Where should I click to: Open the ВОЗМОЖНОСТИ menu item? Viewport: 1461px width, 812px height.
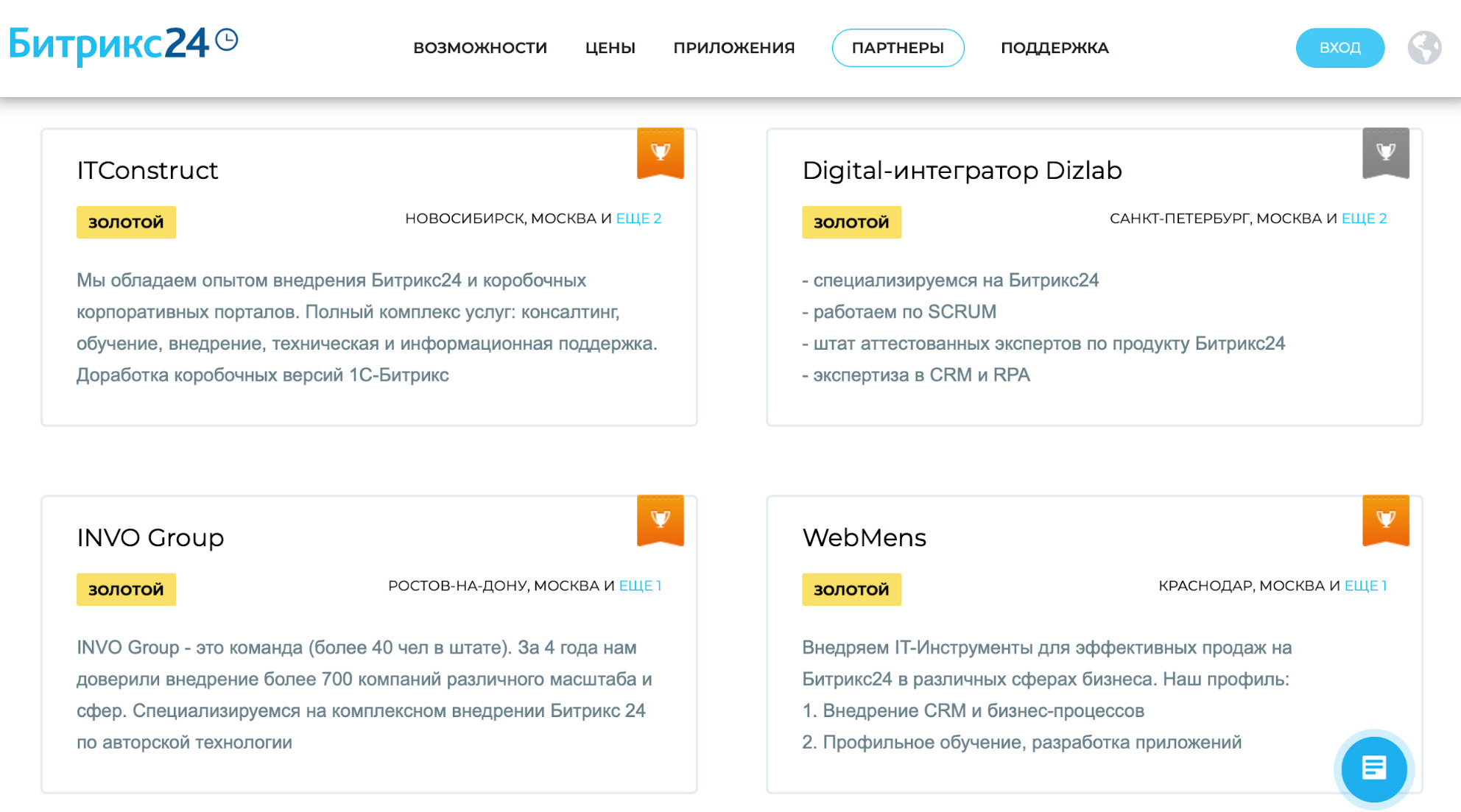coord(480,48)
